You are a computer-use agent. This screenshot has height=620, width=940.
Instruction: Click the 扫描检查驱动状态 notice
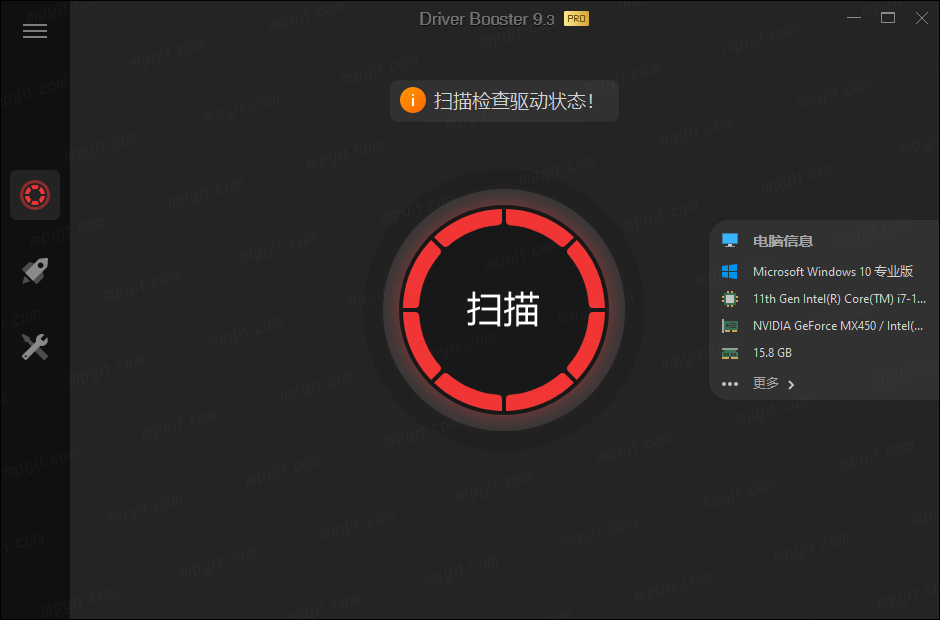pyautogui.click(x=504, y=101)
